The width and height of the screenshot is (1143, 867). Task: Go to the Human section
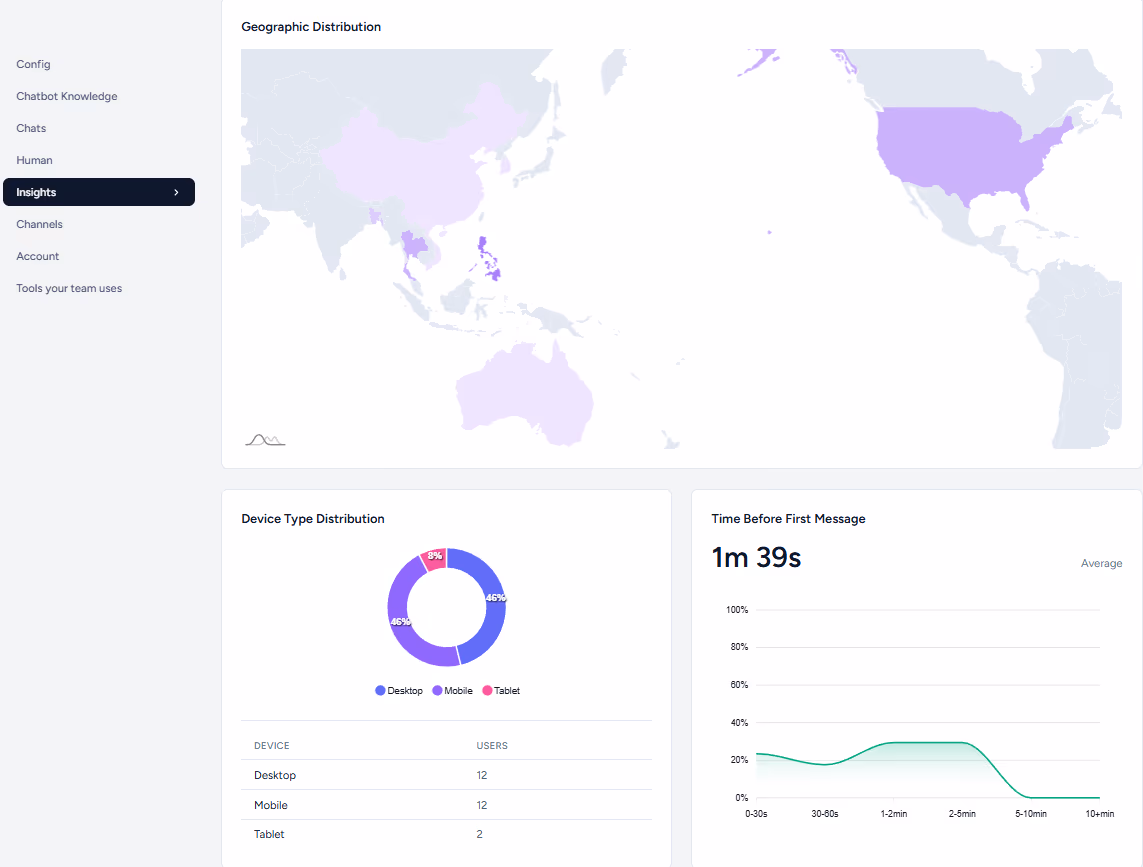coord(34,160)
